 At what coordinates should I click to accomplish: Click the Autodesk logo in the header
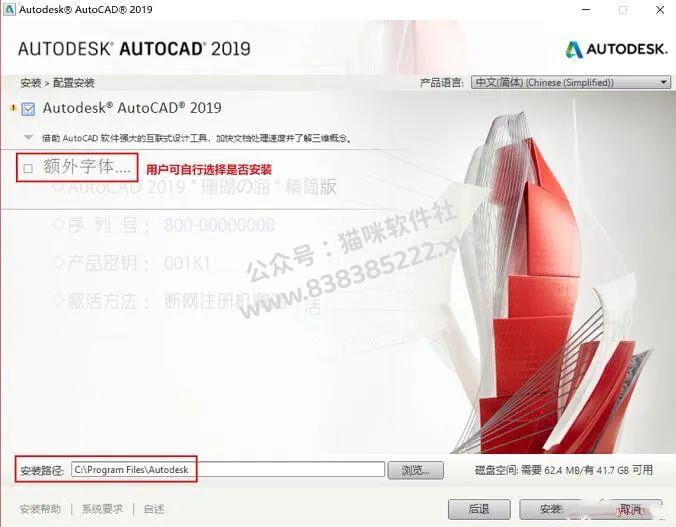pyautogui.click(x=617, y=50)
